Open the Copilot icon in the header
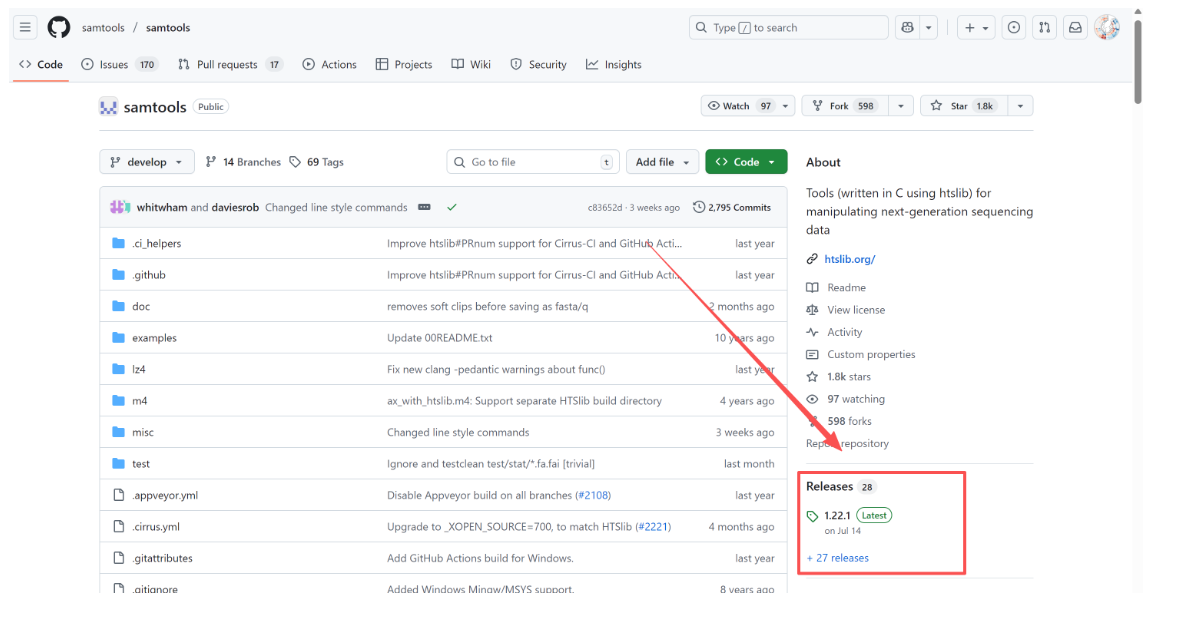 [x=907, y=27]
